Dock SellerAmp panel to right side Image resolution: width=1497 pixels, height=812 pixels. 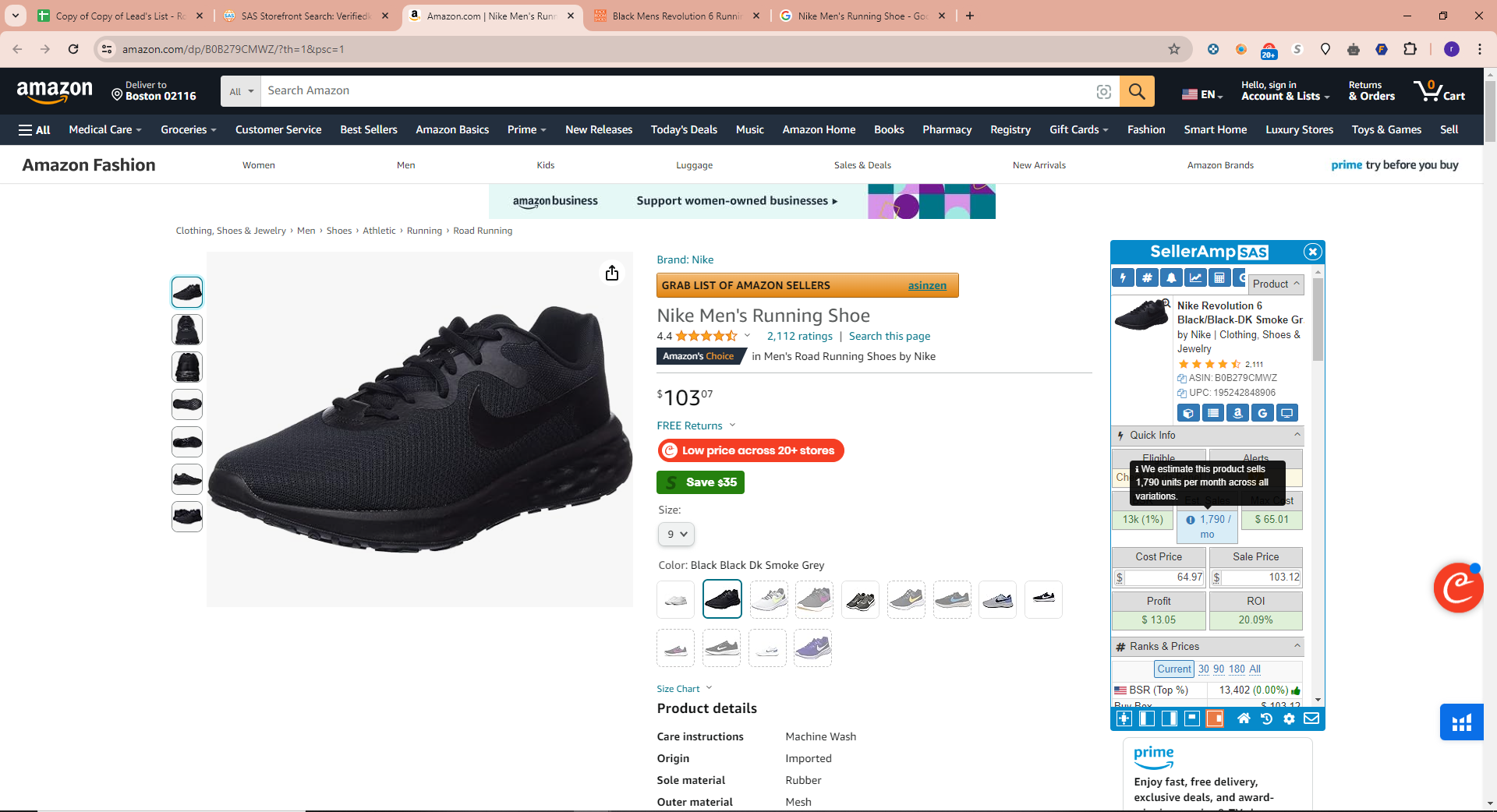coord(1170,718)
